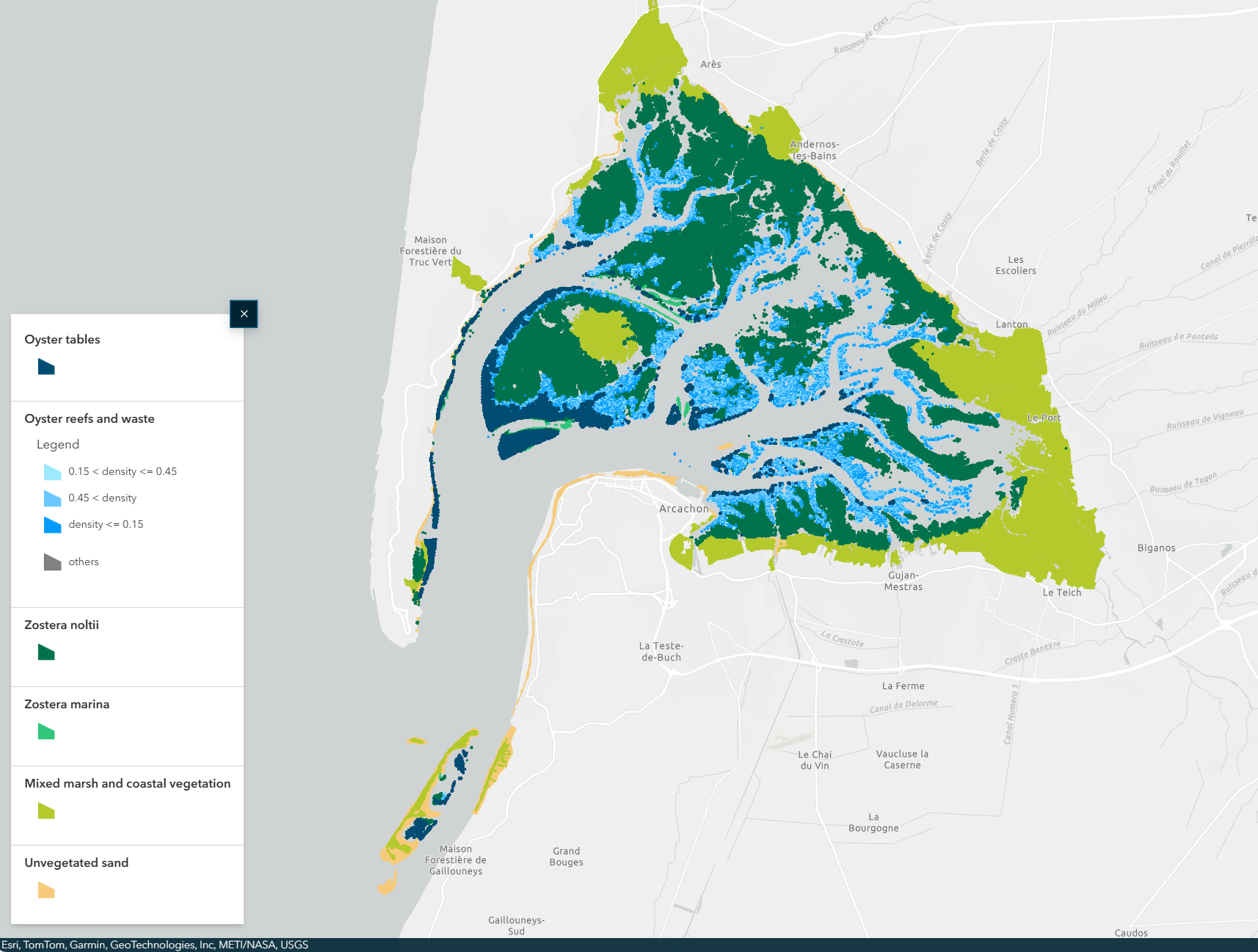Click the 'others' legend label
This screenshot has height=952, width=1258.
click(x=84, y=562)
